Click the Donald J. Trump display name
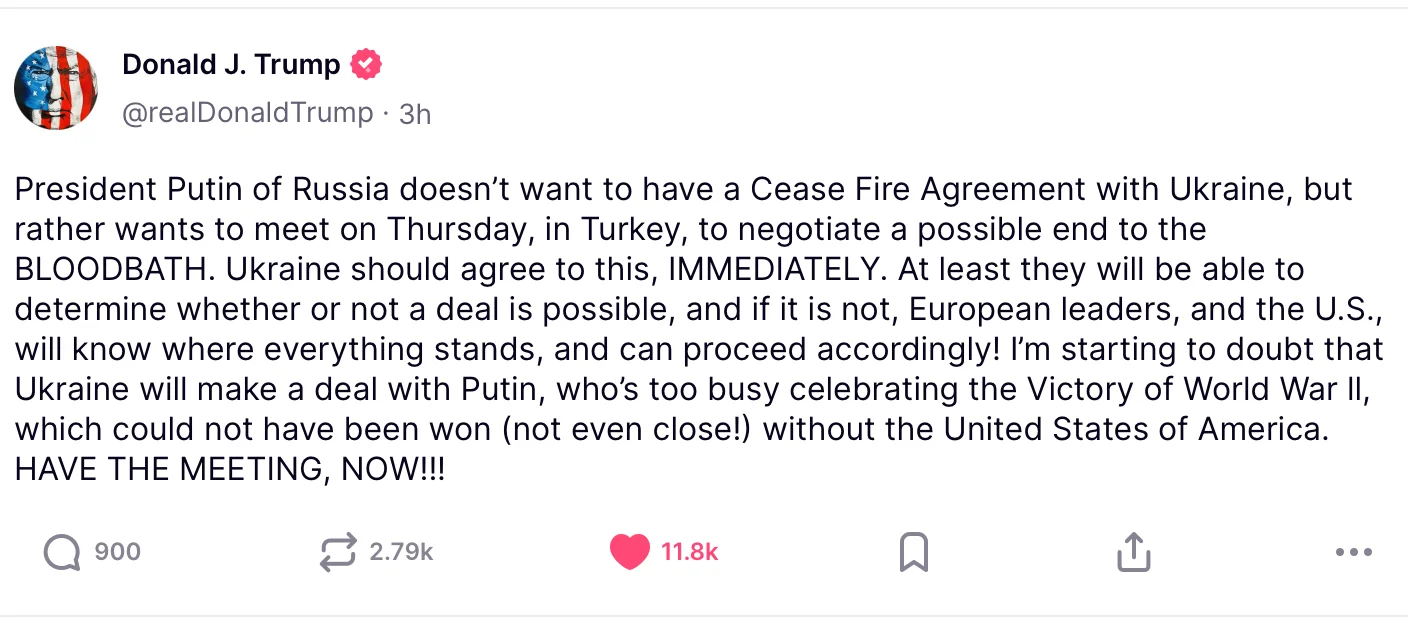This screenshot has width=1408, height=624. pos(231,65)
